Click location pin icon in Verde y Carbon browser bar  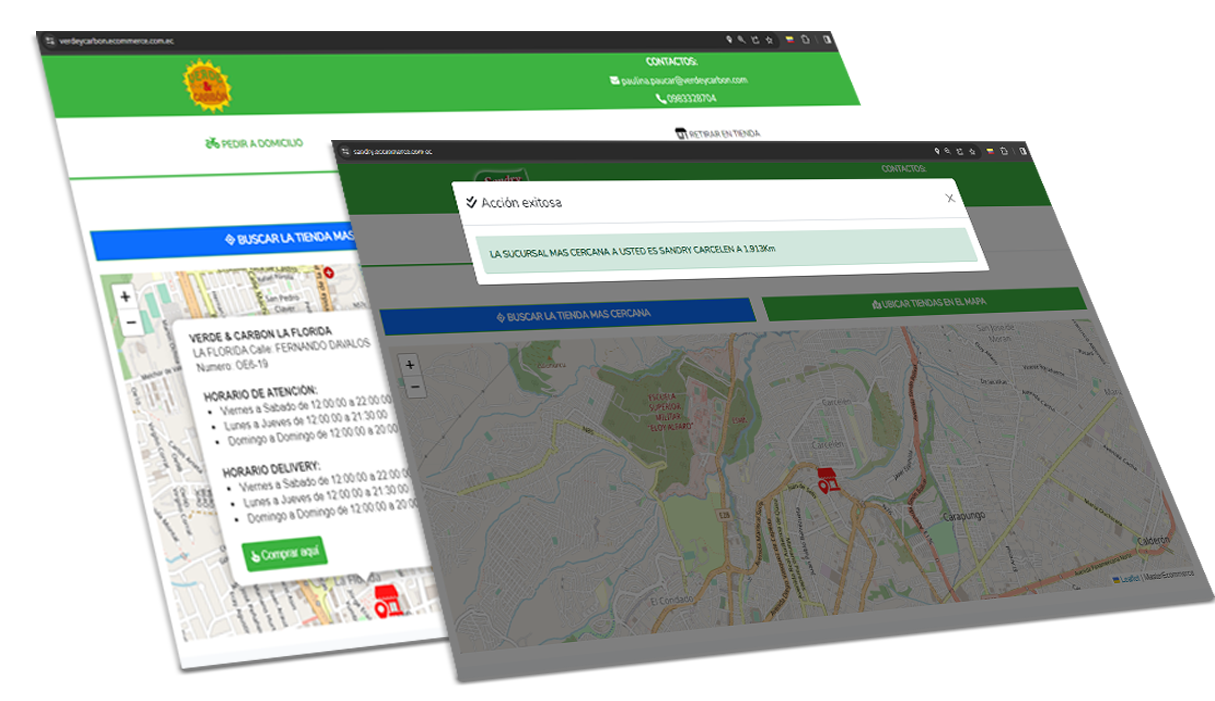[x=729, y=40]
